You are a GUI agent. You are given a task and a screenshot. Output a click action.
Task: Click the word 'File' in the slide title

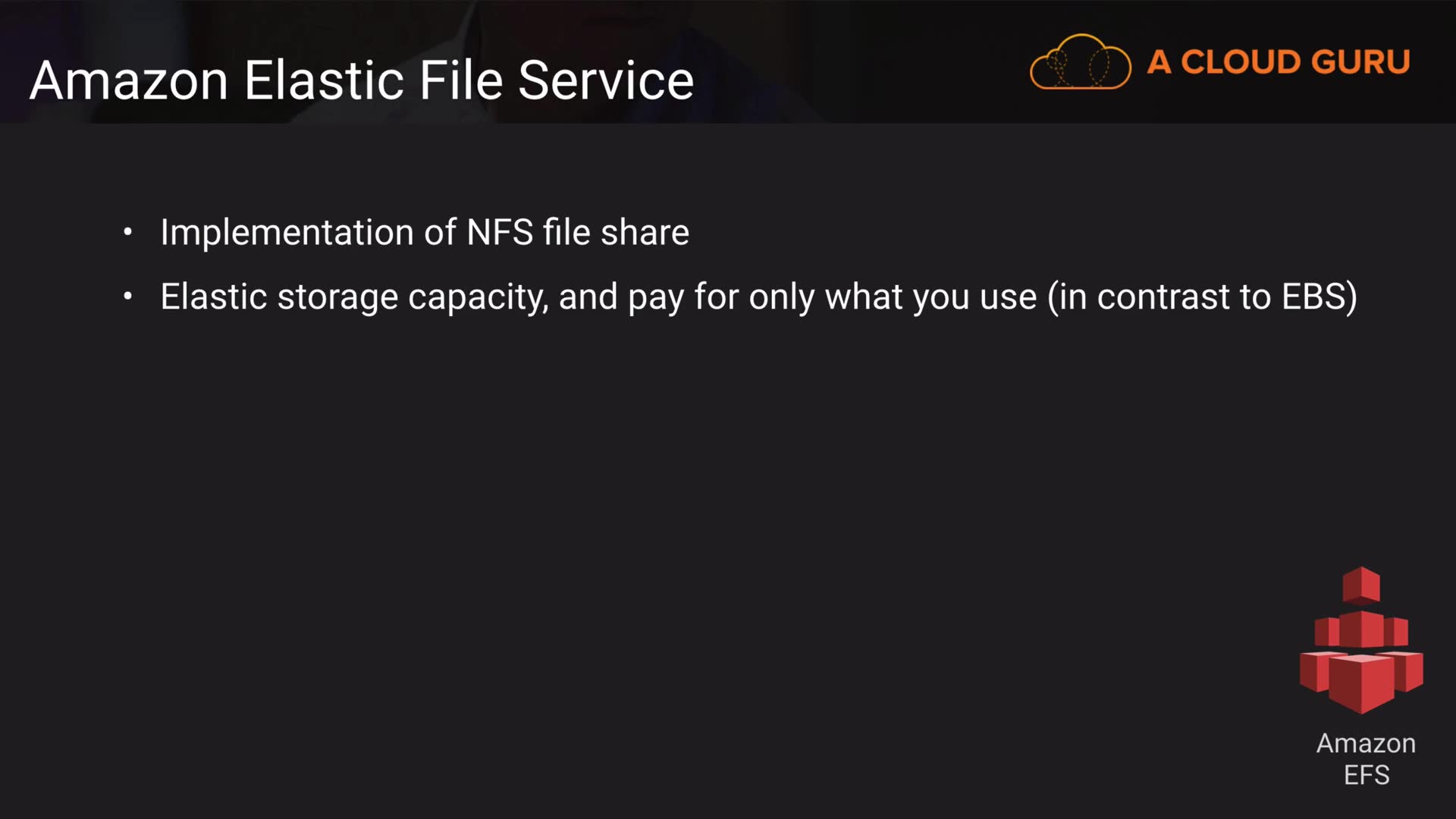pyautogui.click(x=461, y=80)
